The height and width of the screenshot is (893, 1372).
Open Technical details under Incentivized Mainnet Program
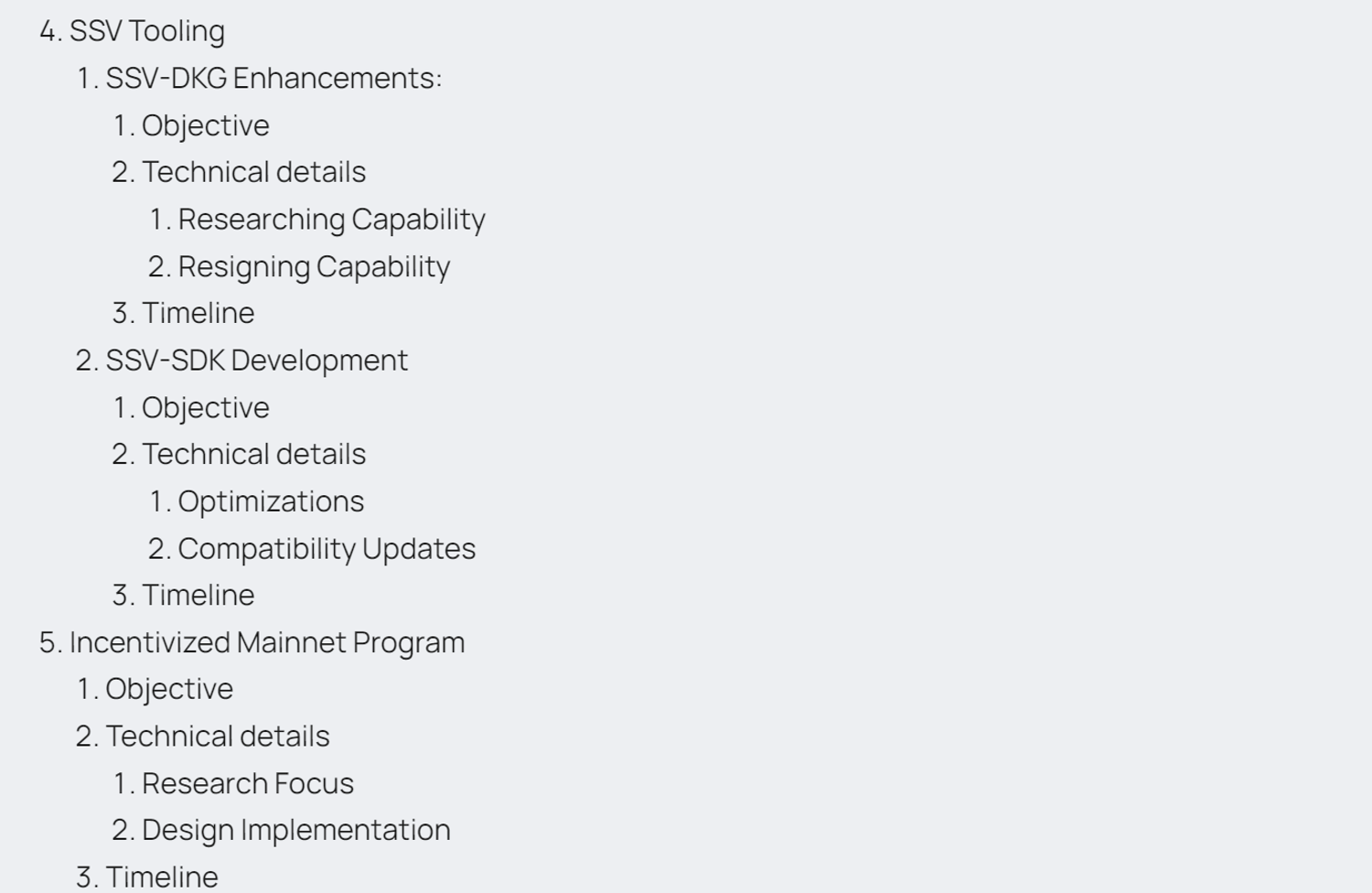click(217, 737)
